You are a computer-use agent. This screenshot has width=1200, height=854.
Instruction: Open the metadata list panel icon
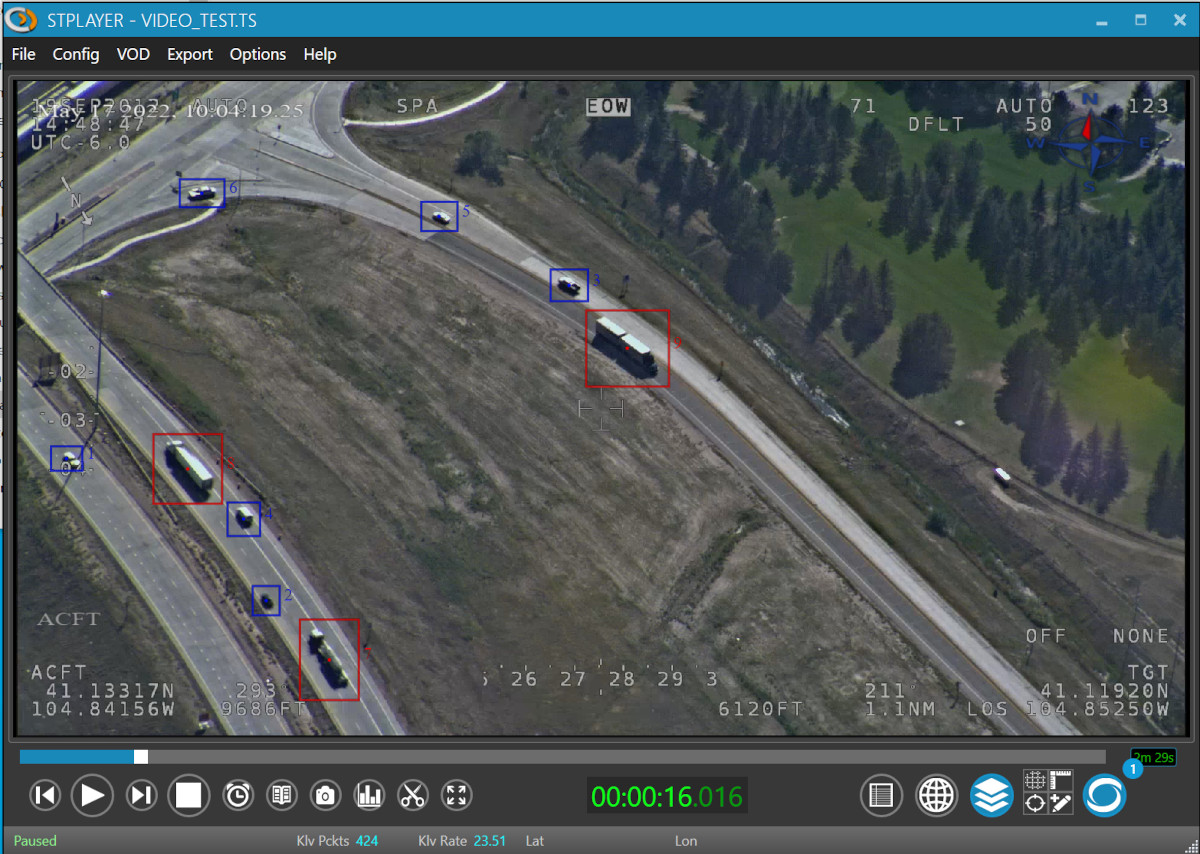881,796
